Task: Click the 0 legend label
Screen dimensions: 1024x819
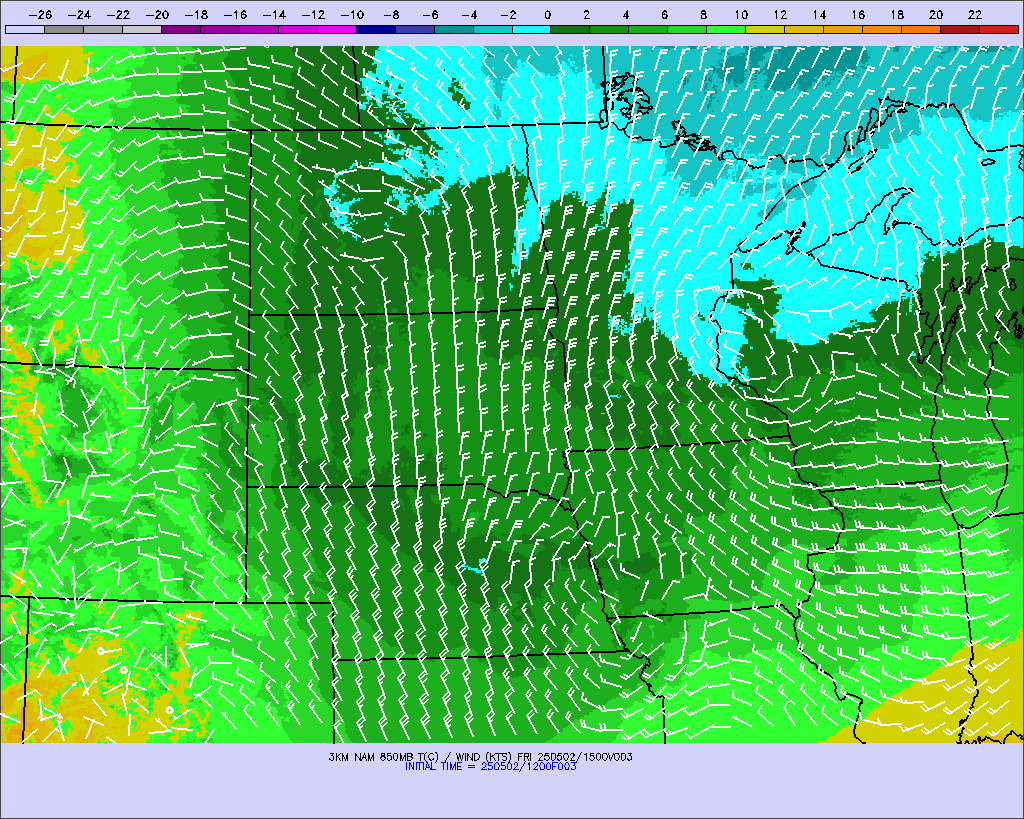Action: pyautogui.click(x=547, y=14)
